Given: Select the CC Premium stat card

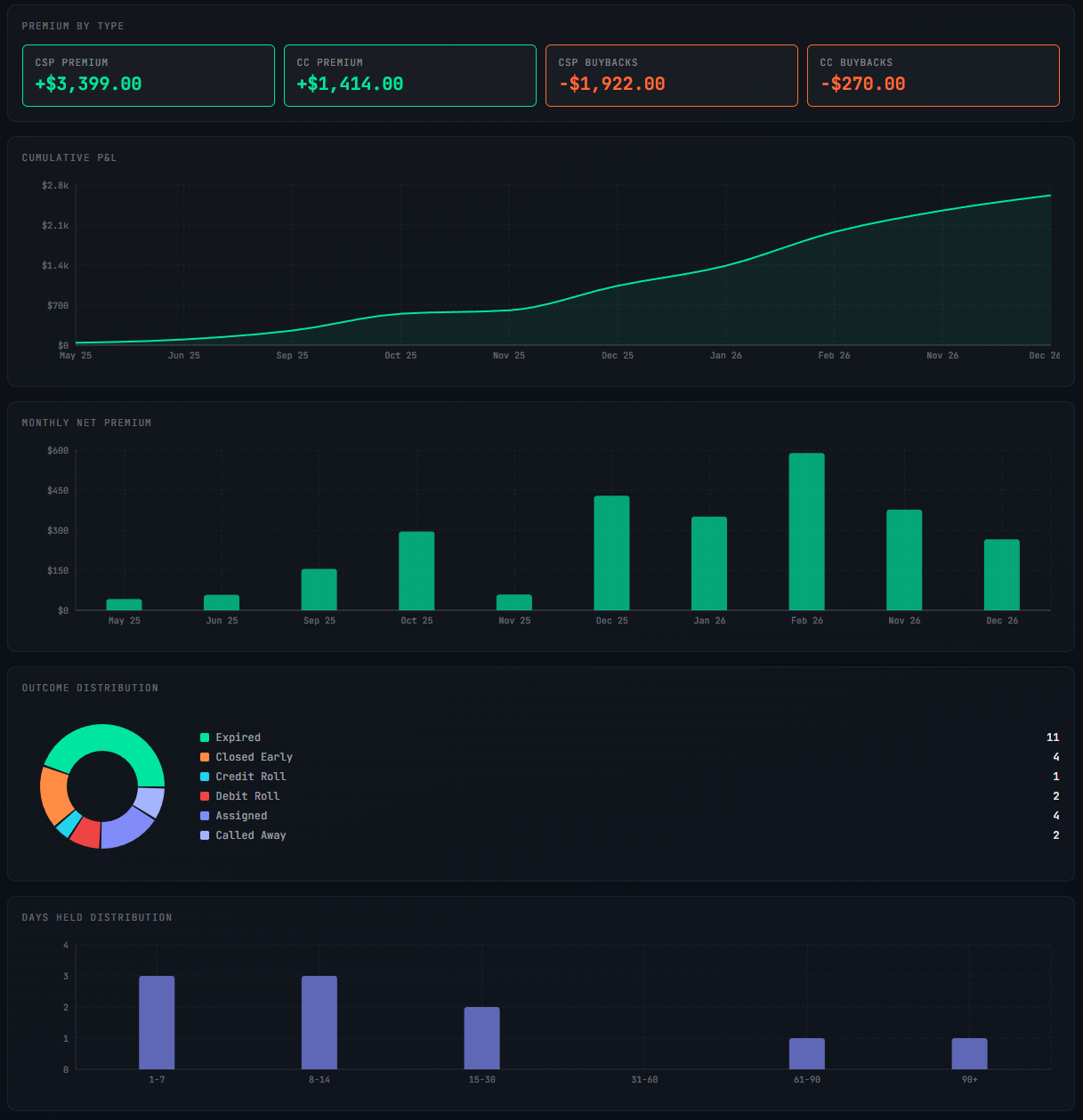Looking at the screenshot, I should (409, 75).
